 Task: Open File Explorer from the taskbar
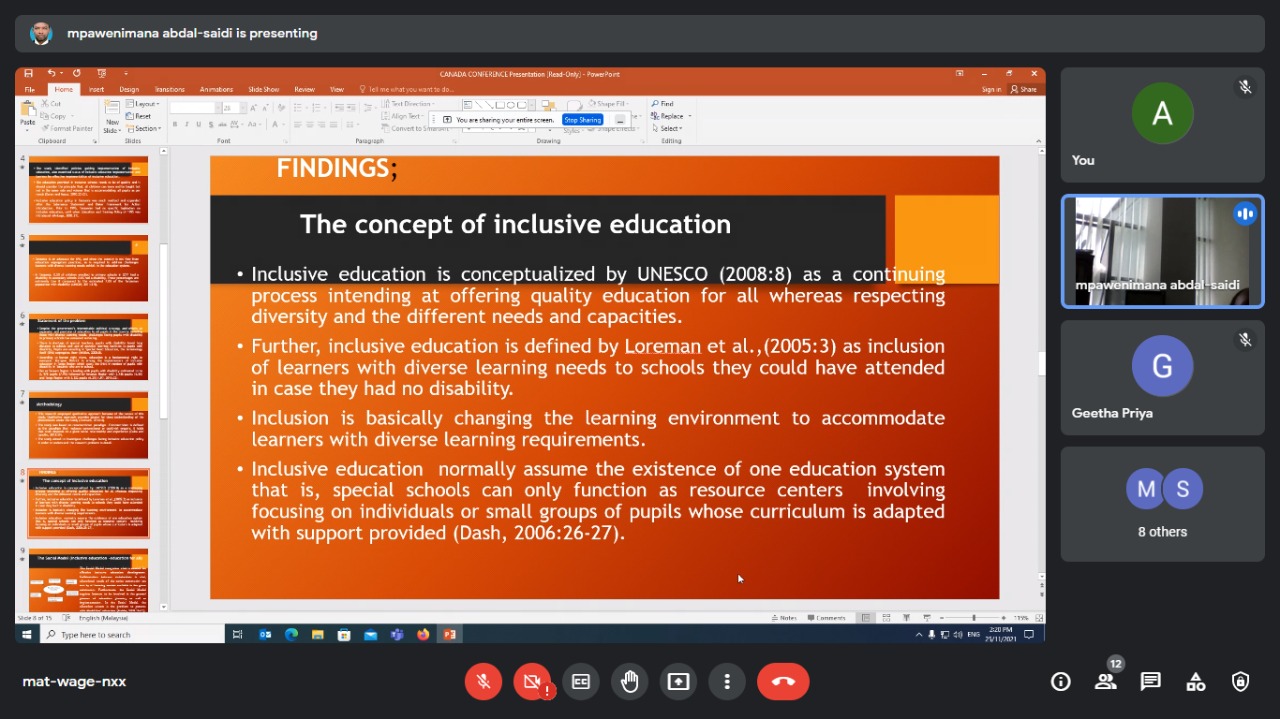tap(318, 634)
